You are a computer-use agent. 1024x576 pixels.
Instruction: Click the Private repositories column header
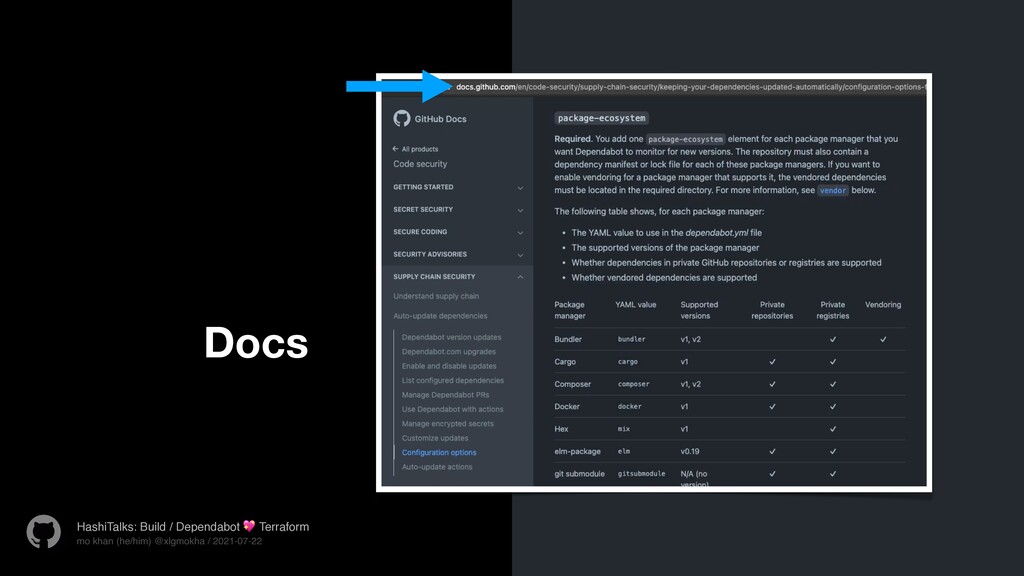click(x=772, y=310)
